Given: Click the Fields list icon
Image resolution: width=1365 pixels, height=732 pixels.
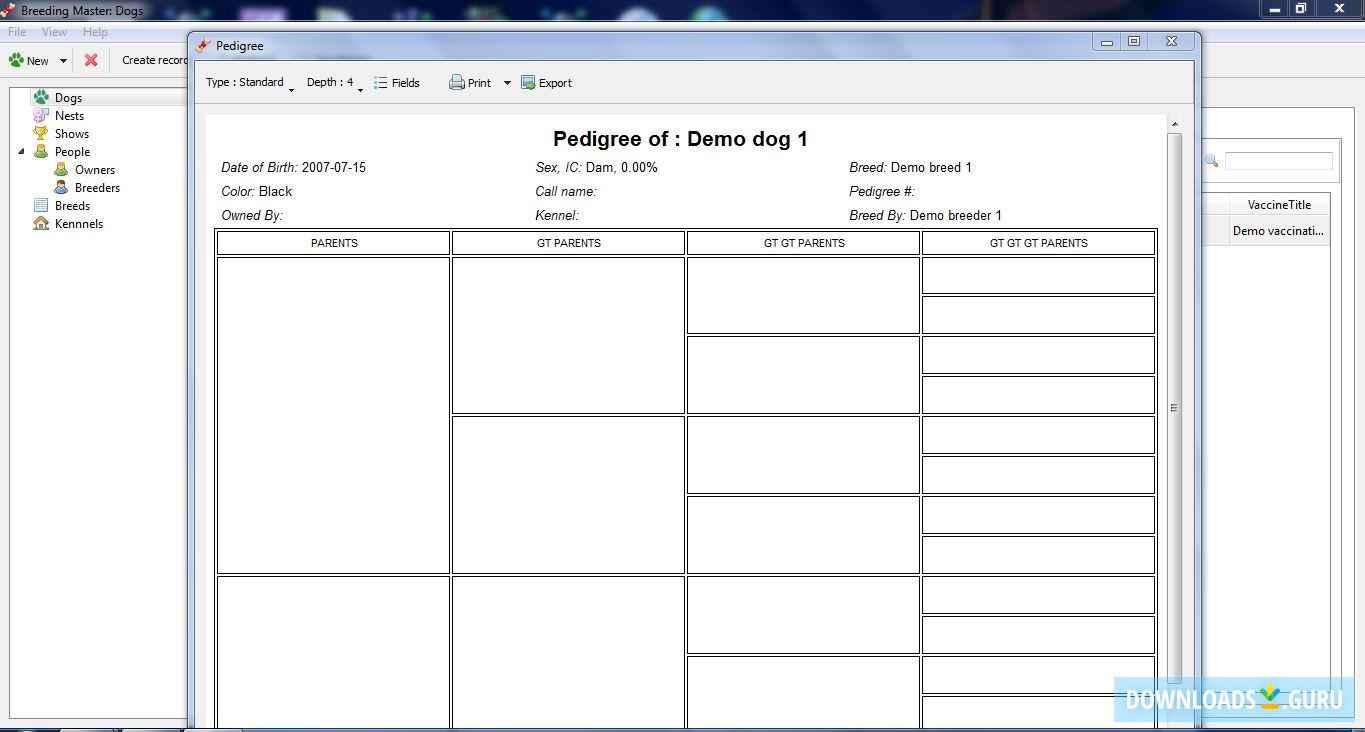Looking at the screenshot, I should (381, 83).
